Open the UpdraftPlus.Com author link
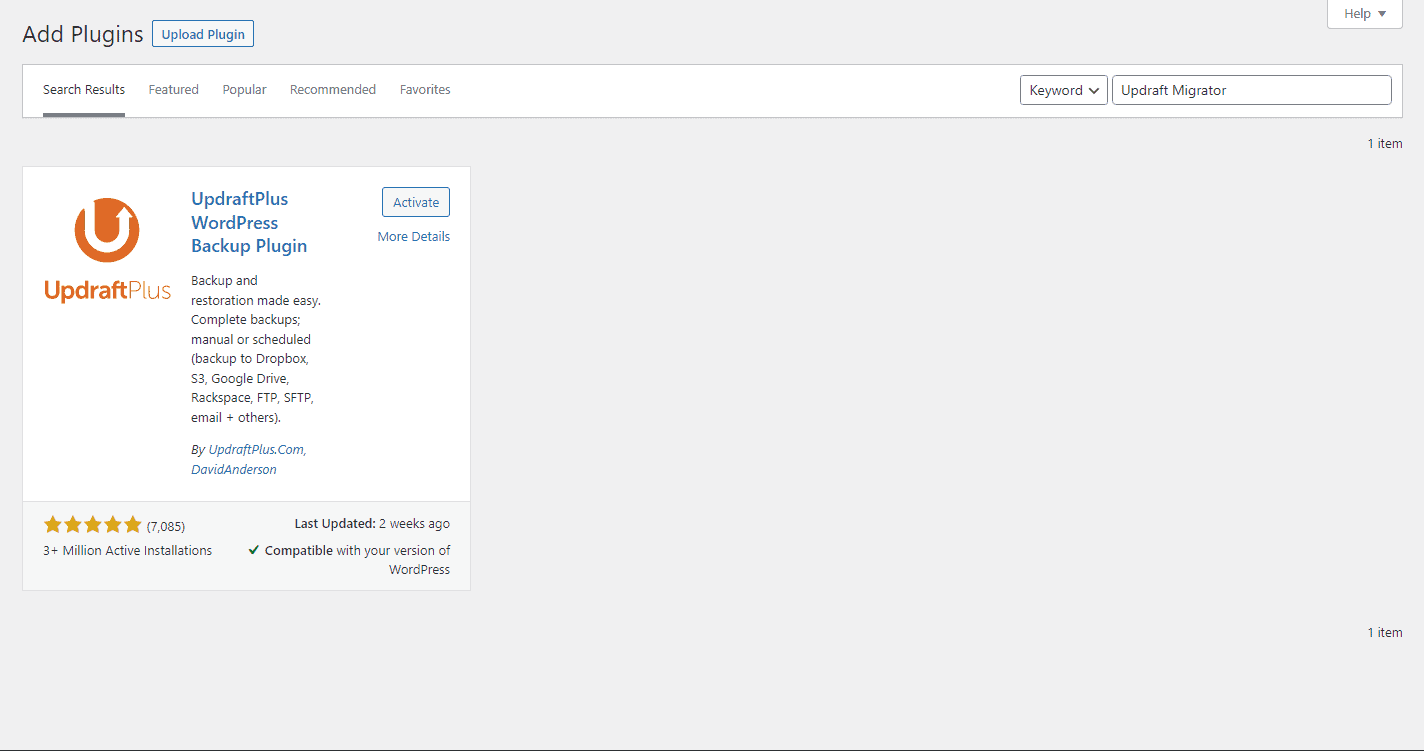Screen dimensions: 1424x751 (257, 450)
